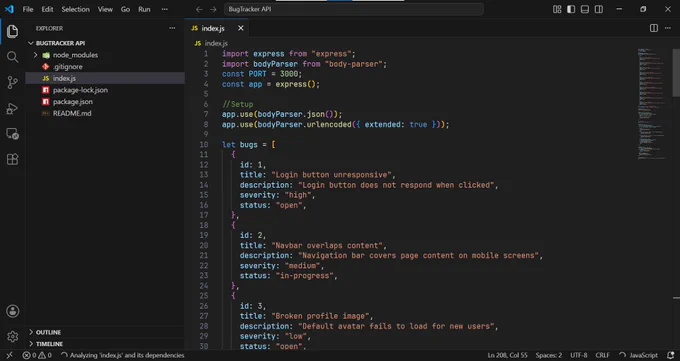Go back with the left arrow
Screen dimensions: 680x361
click(199, 9)
